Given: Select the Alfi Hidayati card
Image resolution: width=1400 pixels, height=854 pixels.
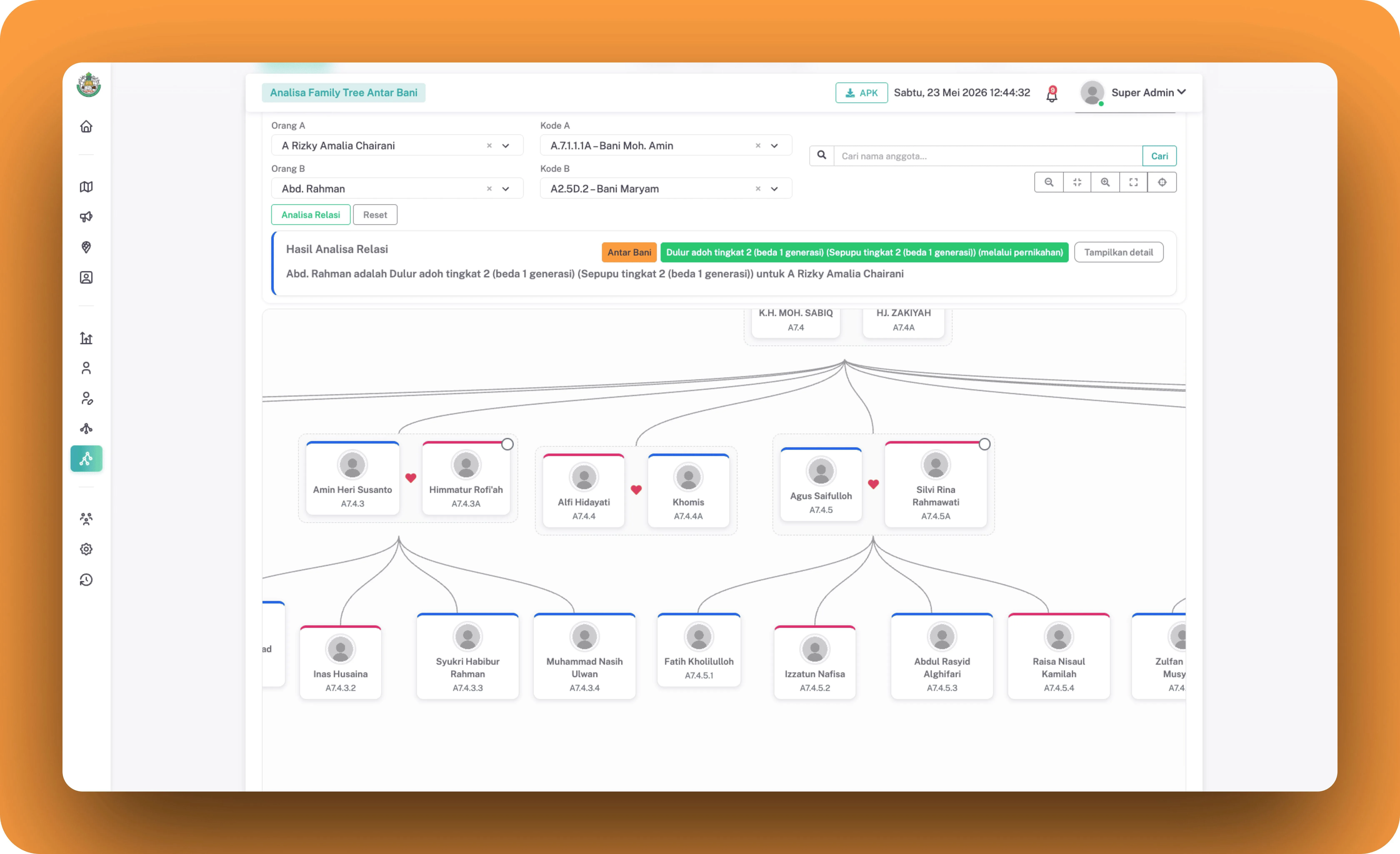Looking at the screenshot, I should 584,491.
